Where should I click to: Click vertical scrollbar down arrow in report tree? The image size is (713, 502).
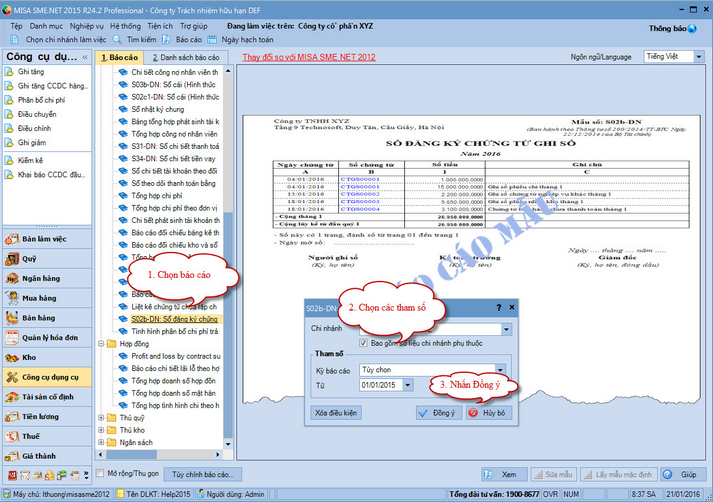(x=228, y=444)
